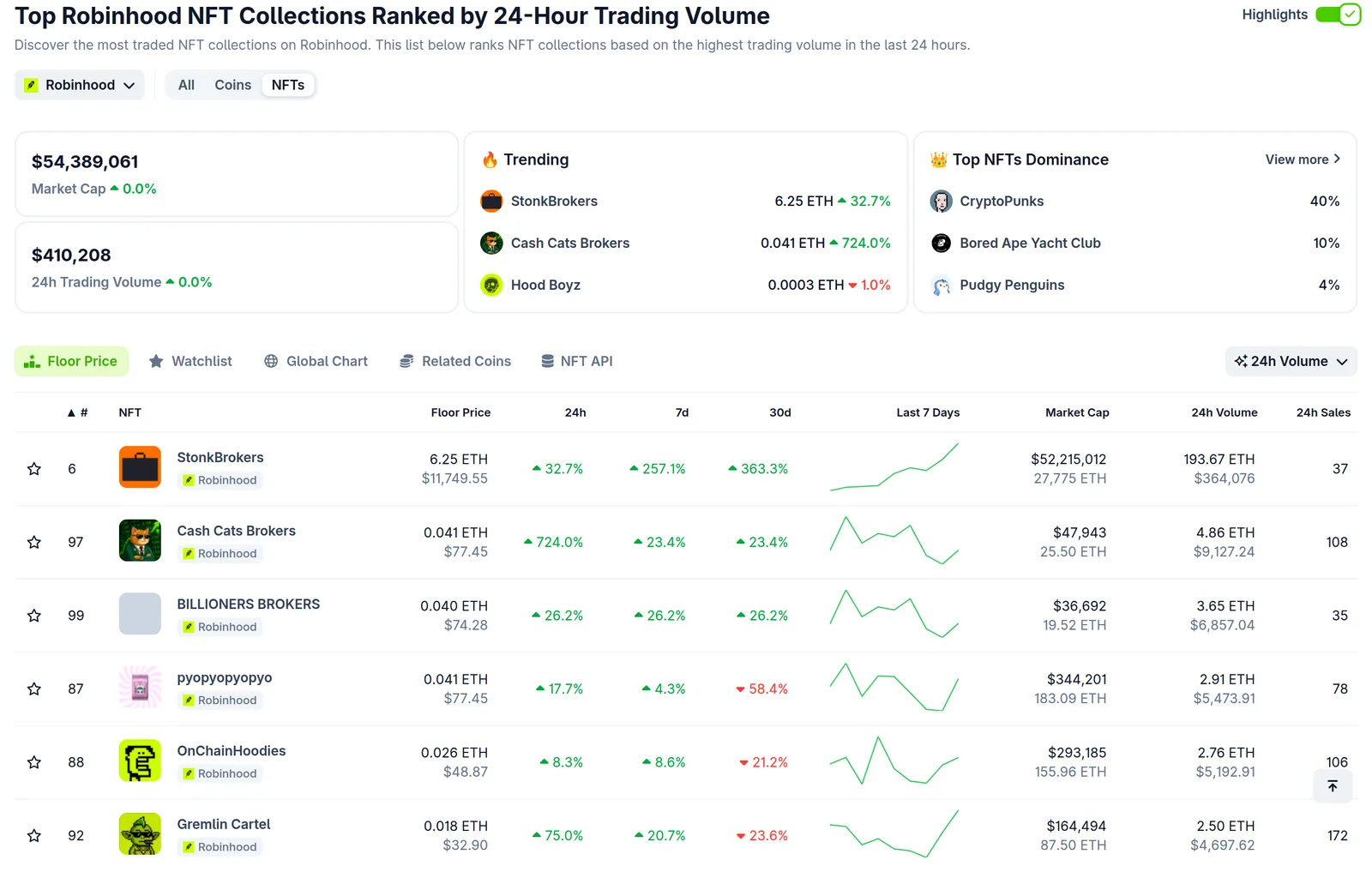Image resolution: width=1372 pixels, height=872 pixels.
Task: Open Cash Cats Brokers in Trending
Action: [570, 244]
